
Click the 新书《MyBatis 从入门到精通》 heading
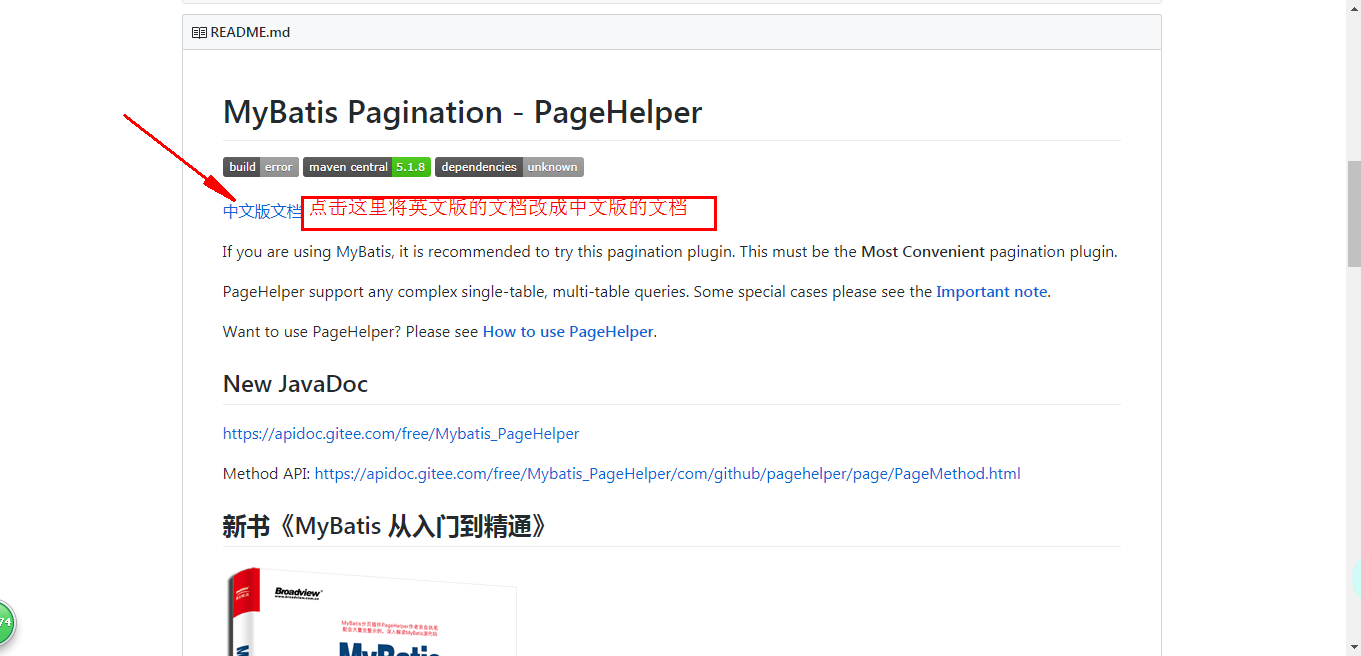[x=384, y=525]
